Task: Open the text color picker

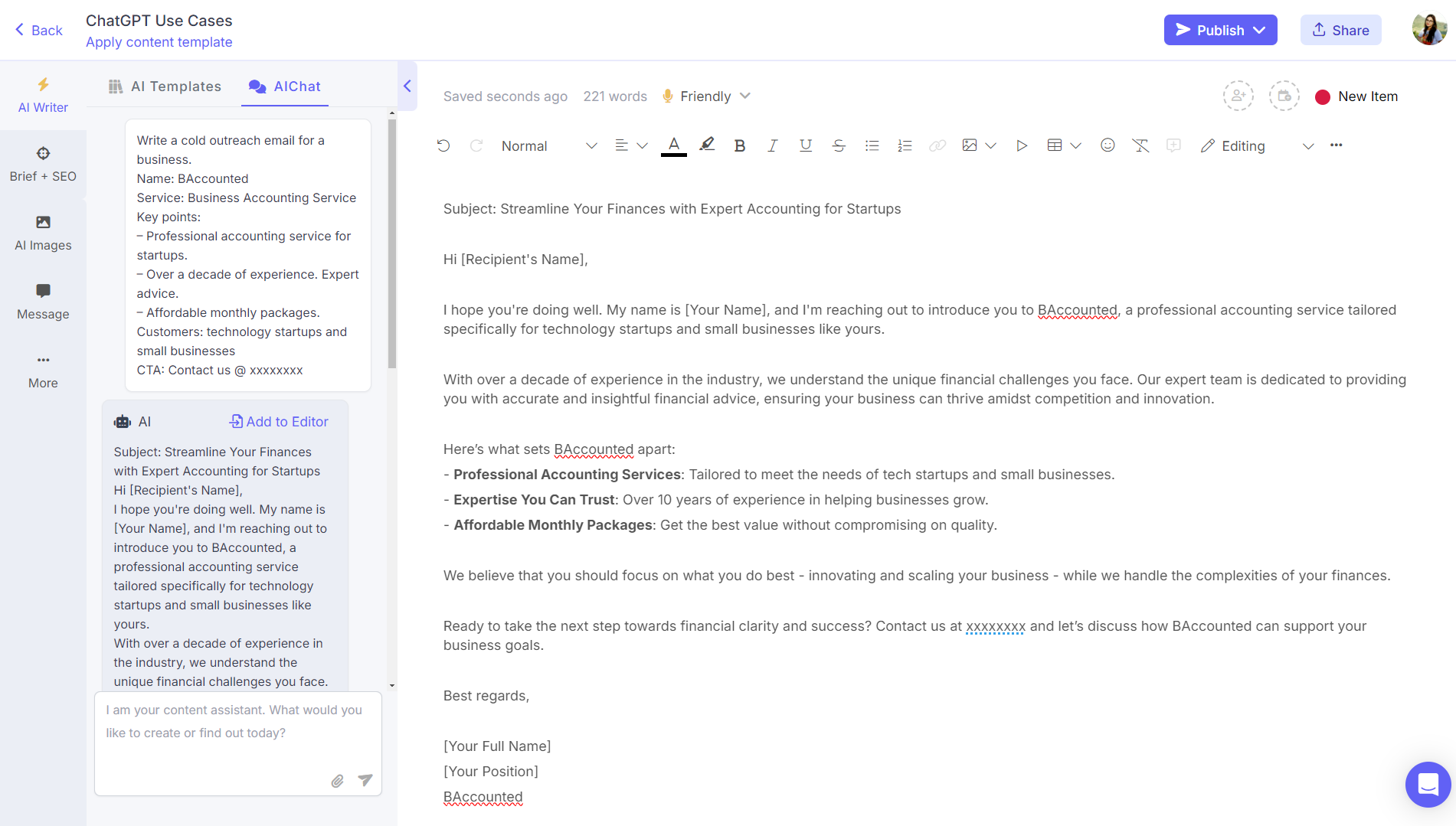Action: pos(673,145)
